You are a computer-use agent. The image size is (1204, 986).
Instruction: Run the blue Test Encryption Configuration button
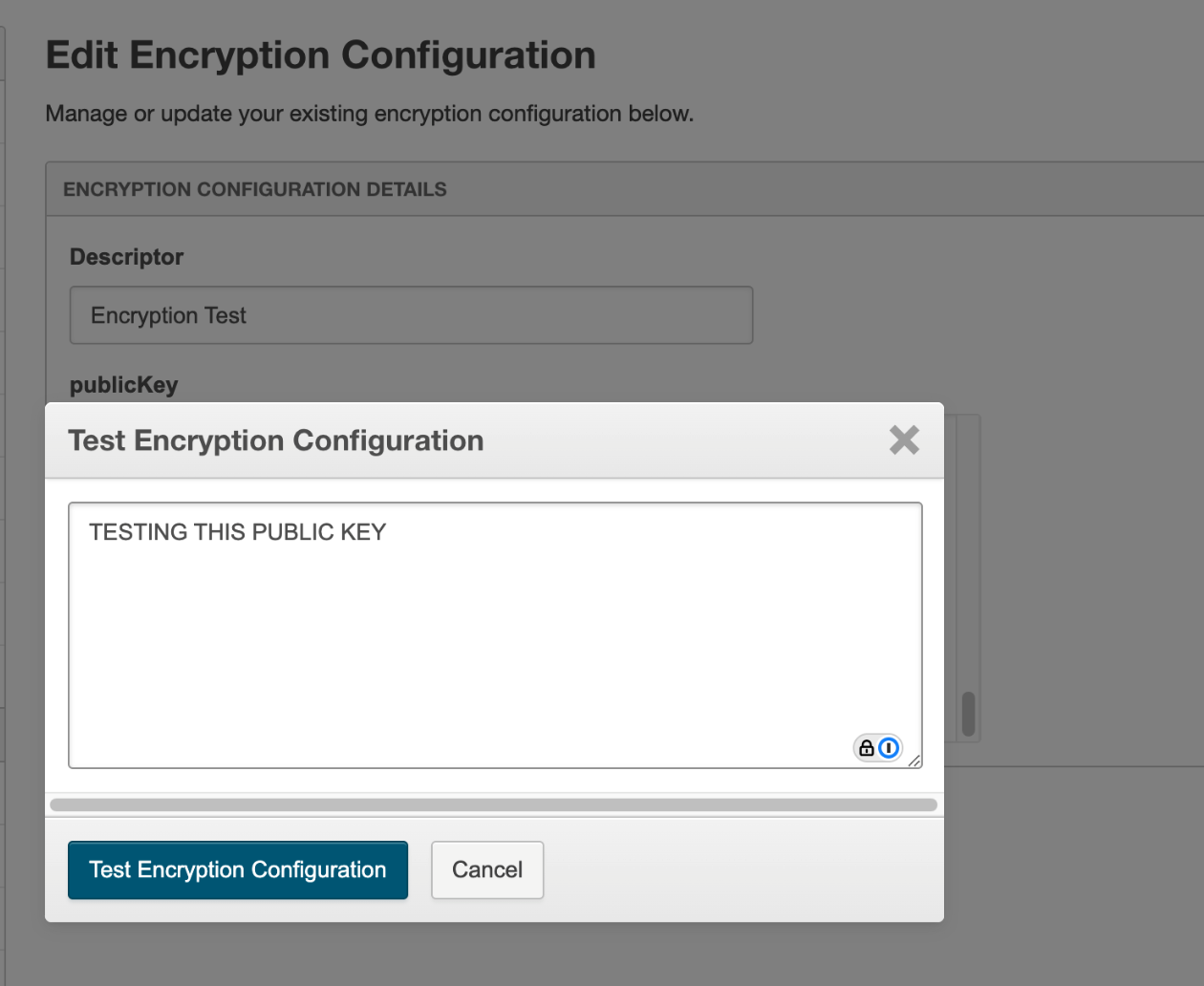[x=238, y=869]
